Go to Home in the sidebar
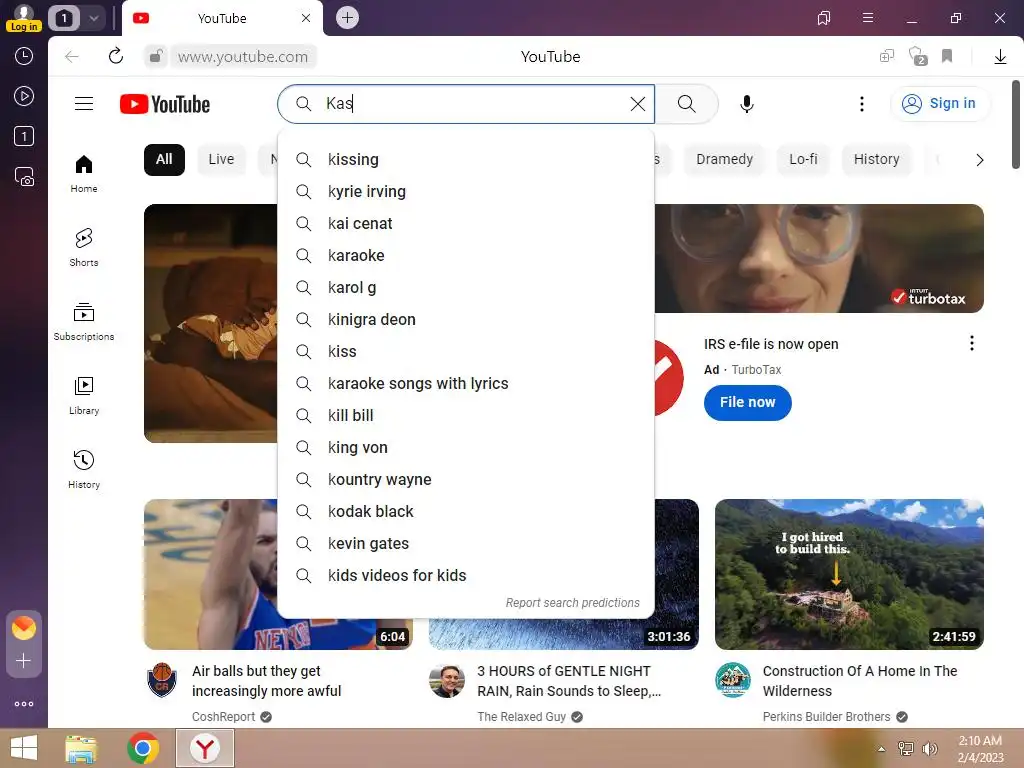 click(x=84, y=174)
